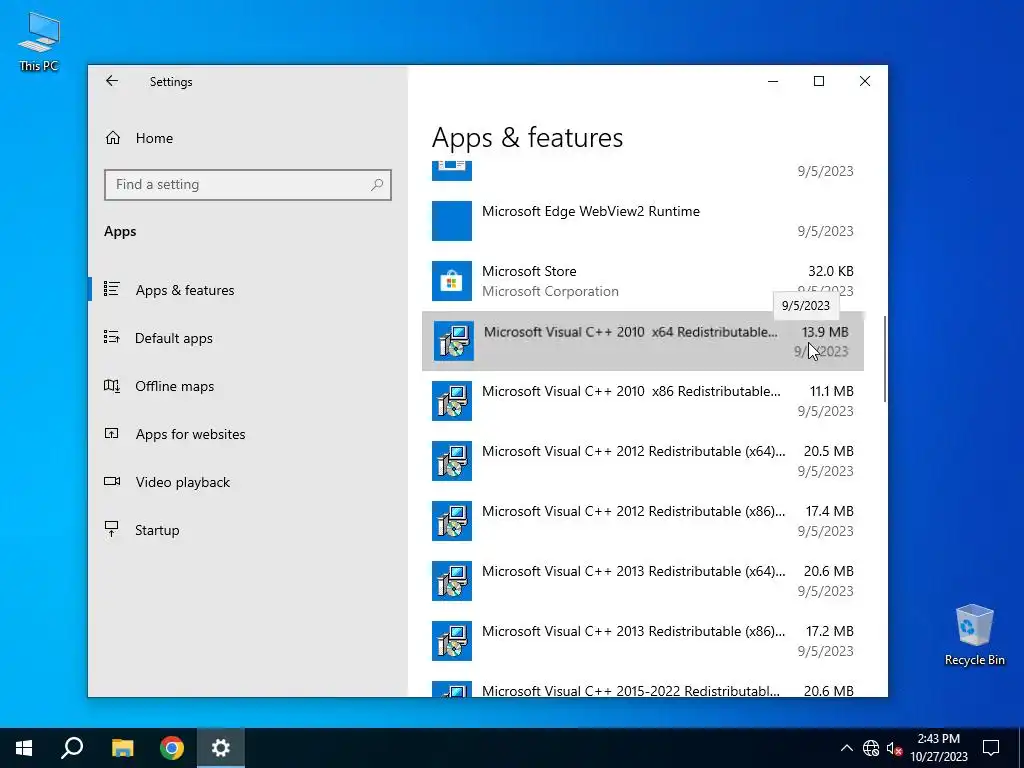Click the Settings gear taskbar button
1024x768 pixels.
(x=221, y=748)
